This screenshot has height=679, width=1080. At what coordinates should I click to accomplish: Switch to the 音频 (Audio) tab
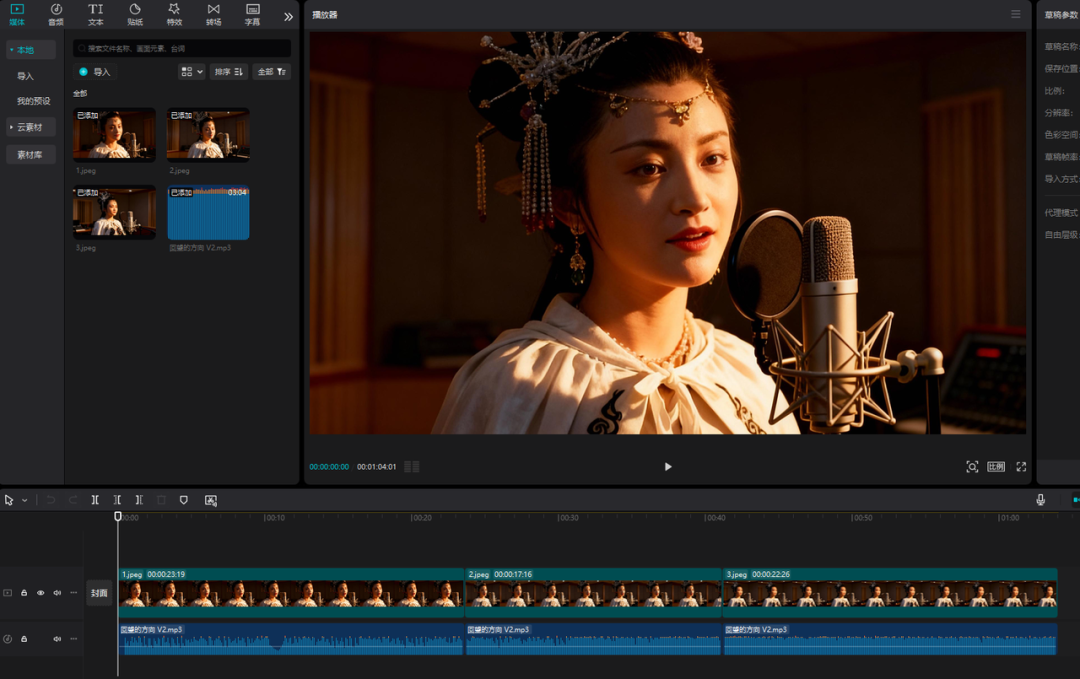tap(56, 14)
